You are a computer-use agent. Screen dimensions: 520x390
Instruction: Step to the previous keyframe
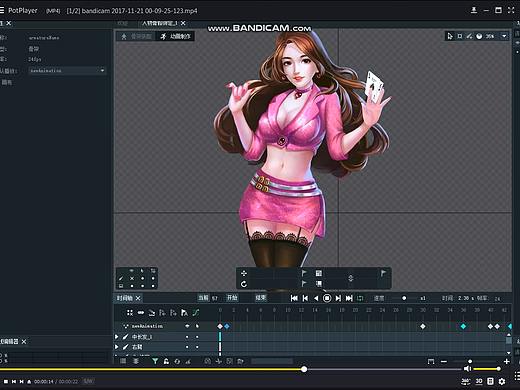click(x=305, y=298)
